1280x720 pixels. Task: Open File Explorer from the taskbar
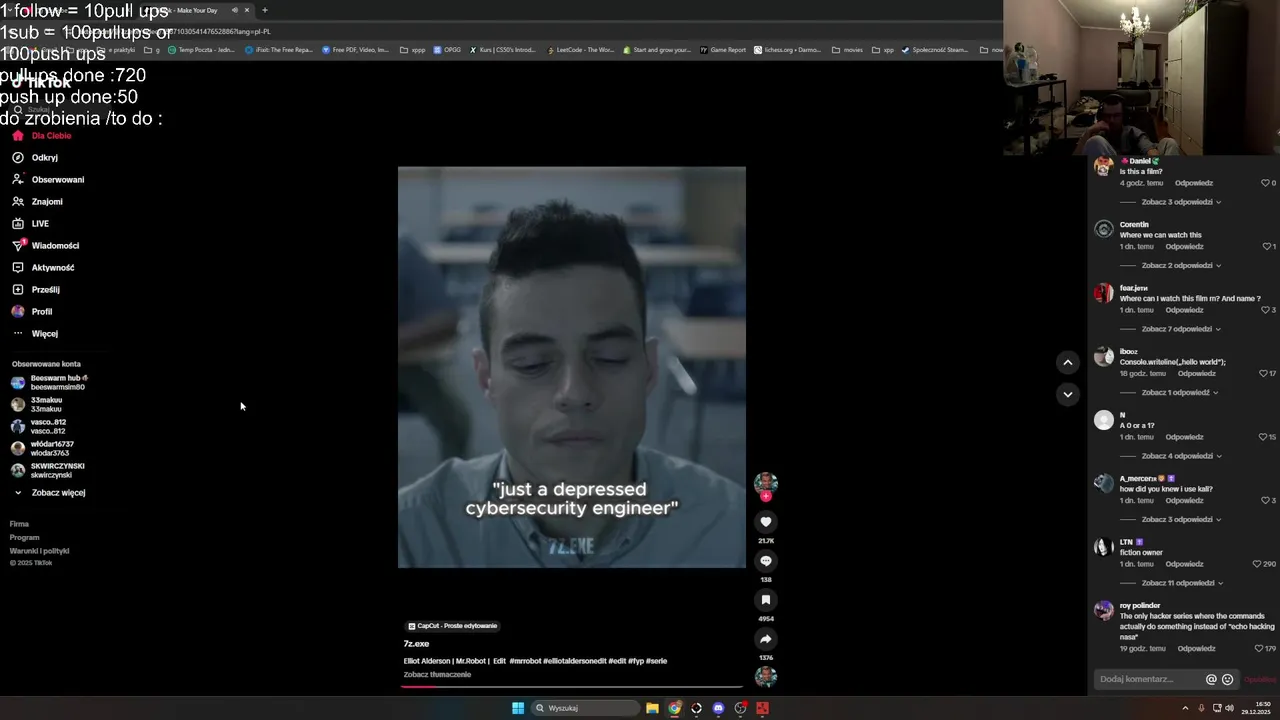pyautogui.click(x=652, y=708)
